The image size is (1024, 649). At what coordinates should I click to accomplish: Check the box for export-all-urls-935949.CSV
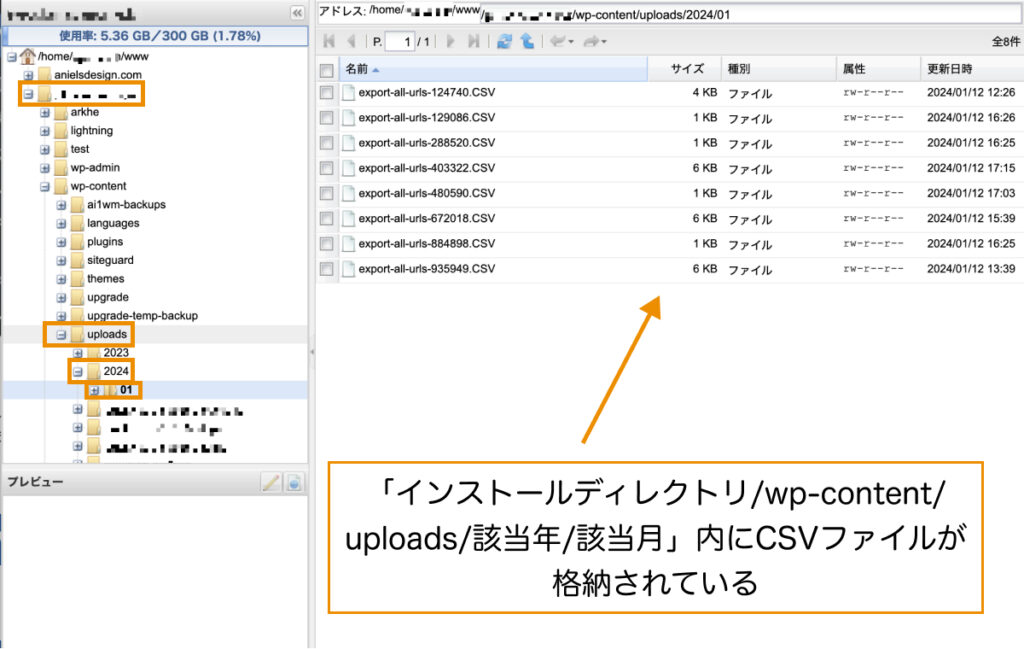(325, 268)
